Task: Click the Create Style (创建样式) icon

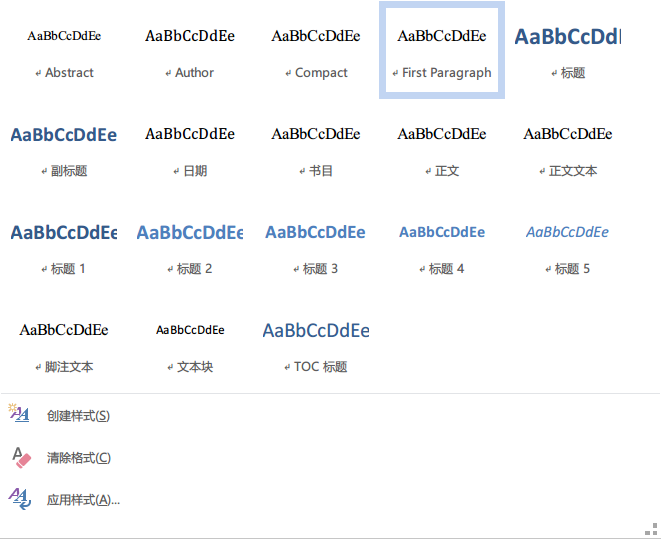Action: point(19,413)
